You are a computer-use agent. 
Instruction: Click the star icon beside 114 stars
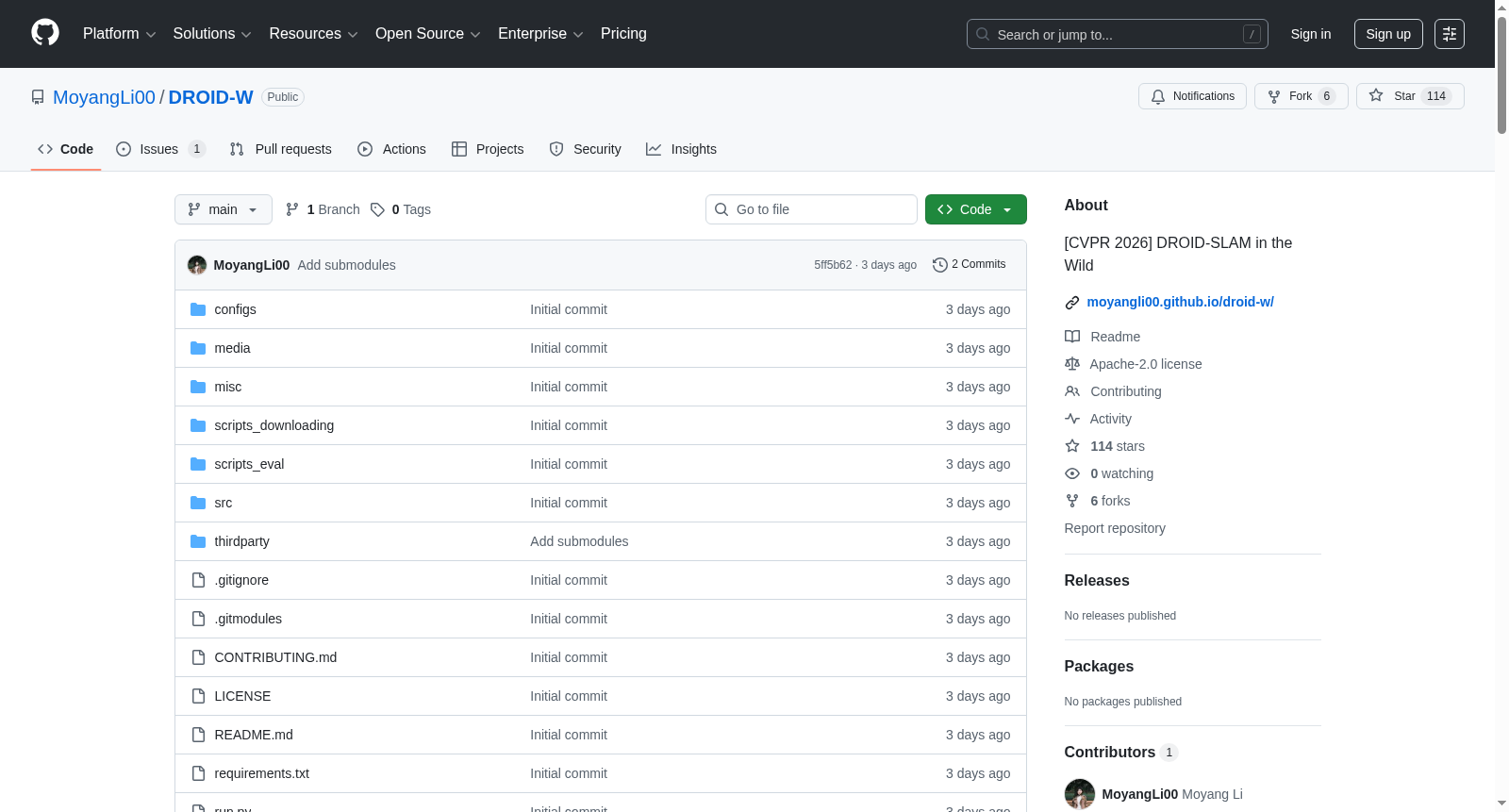pyautogui.click(x=1072, y=446)
